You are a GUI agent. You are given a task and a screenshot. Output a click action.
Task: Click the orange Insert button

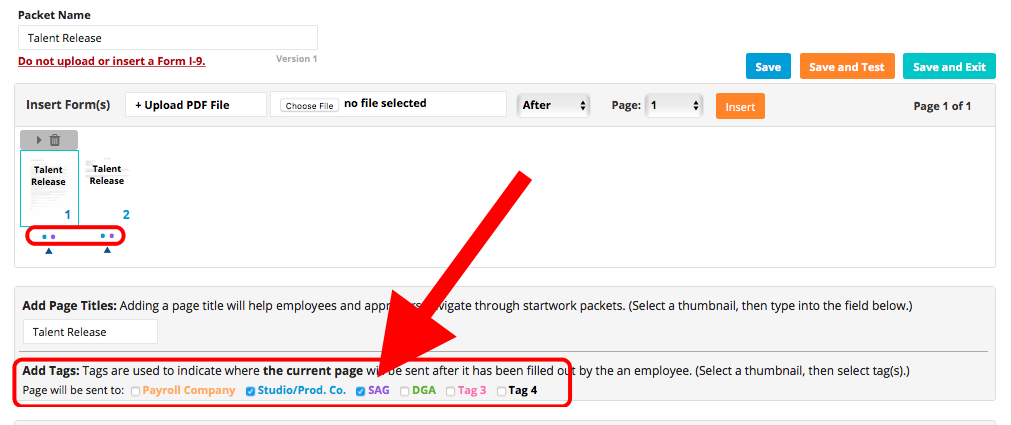point(740,106)
